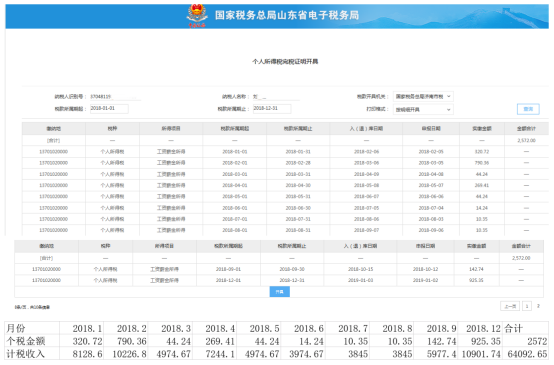Select the 入库日期 cell 2018-05-08
This screenshot has height=365, width=554.
click(x=366, y=185)
